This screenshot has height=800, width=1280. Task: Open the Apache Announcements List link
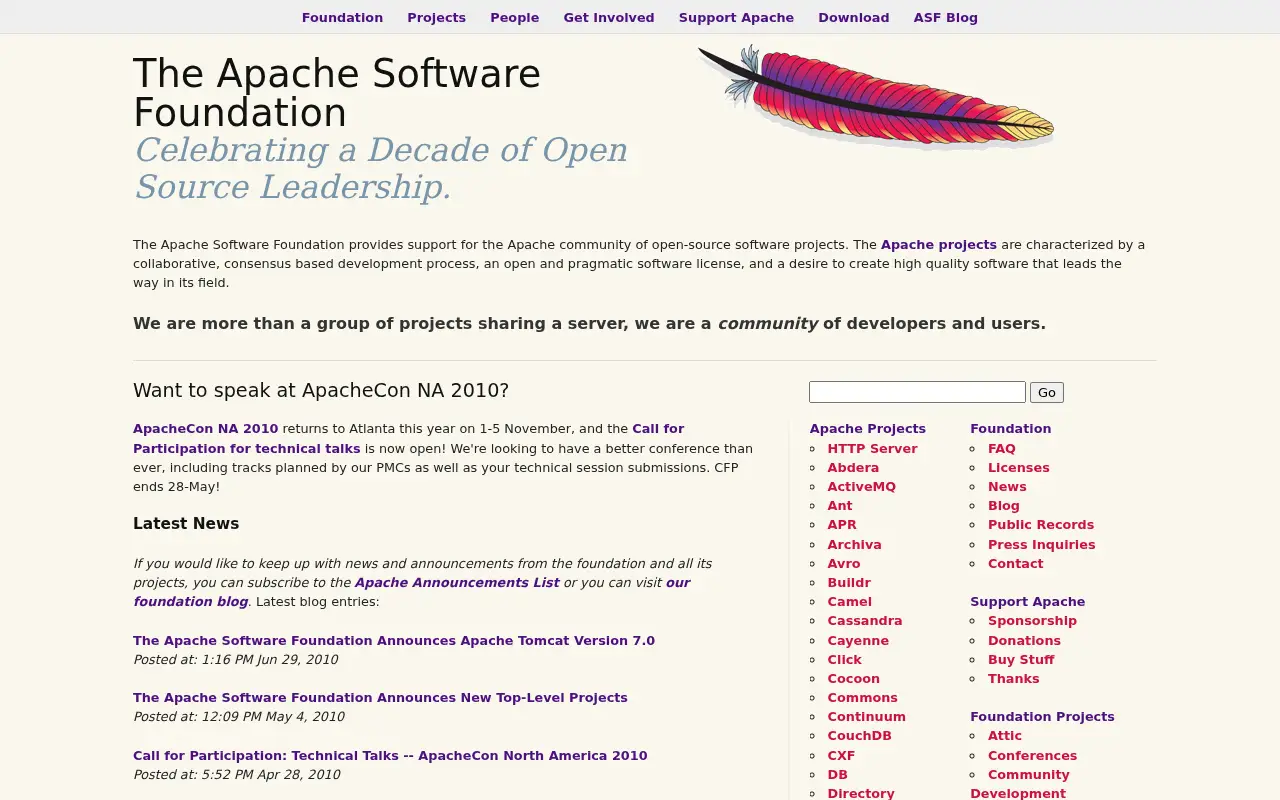457,583
